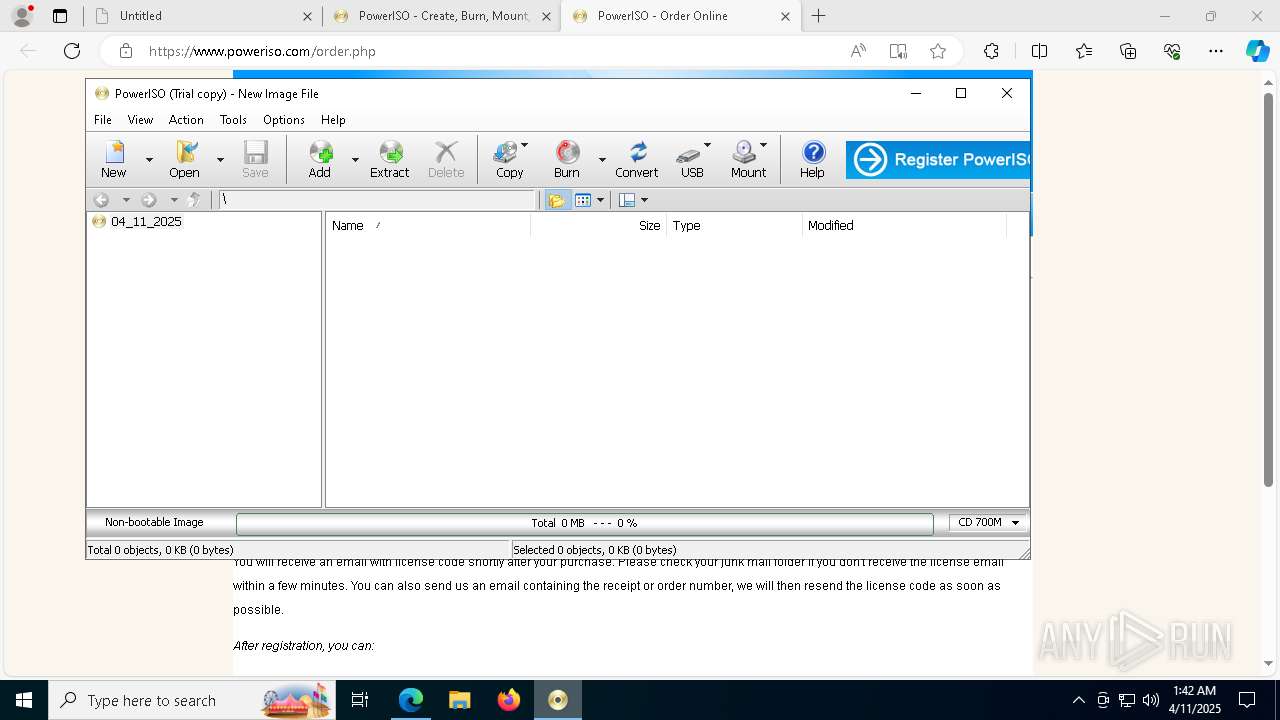
Task: Open the Tools menu
Action: tap(233, 119)
